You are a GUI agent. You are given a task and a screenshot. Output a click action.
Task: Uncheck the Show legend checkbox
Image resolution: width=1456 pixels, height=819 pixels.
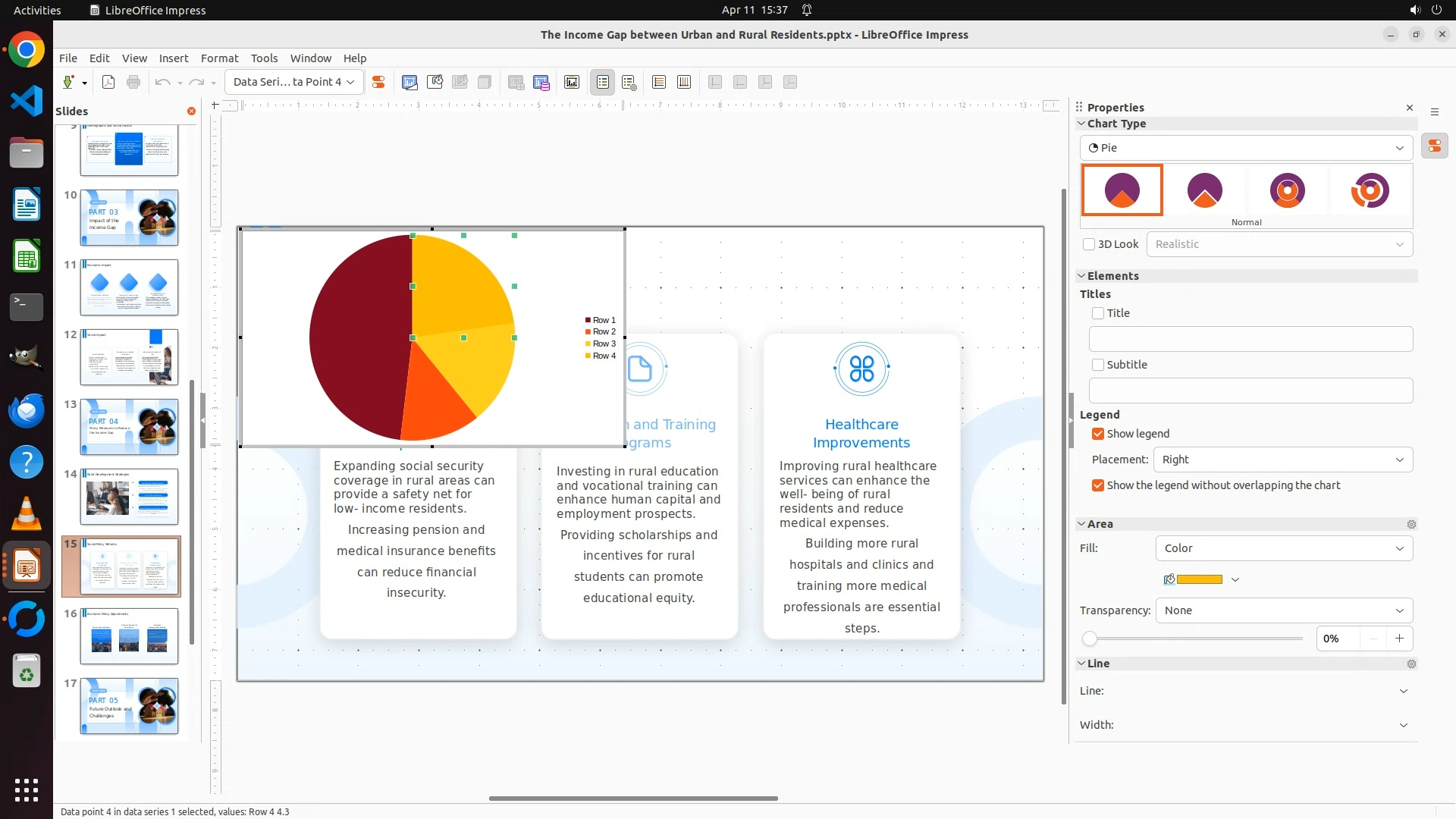tap(1098, 434)
